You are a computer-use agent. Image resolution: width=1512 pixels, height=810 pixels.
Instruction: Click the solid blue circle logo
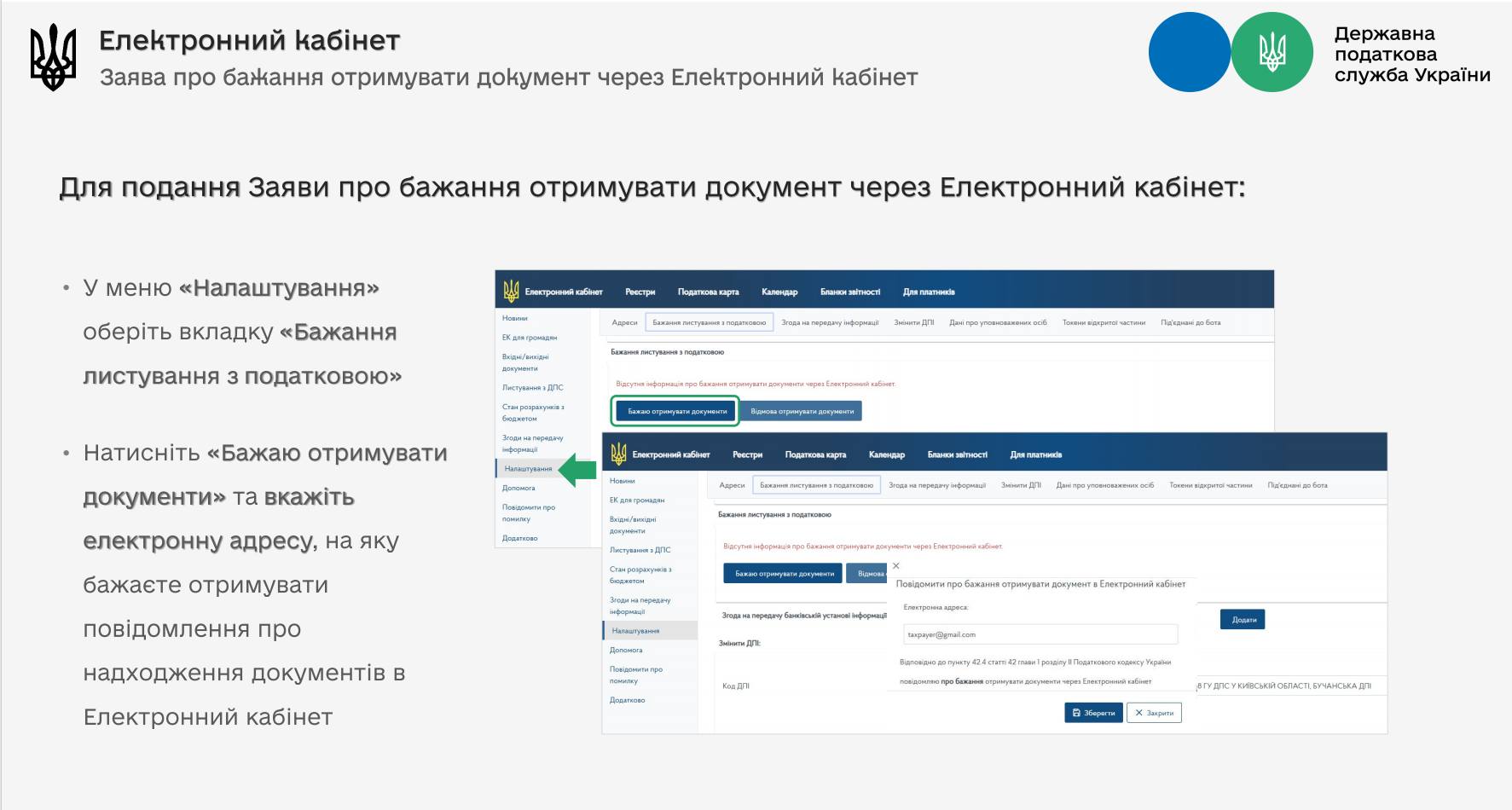(1189, 53)
